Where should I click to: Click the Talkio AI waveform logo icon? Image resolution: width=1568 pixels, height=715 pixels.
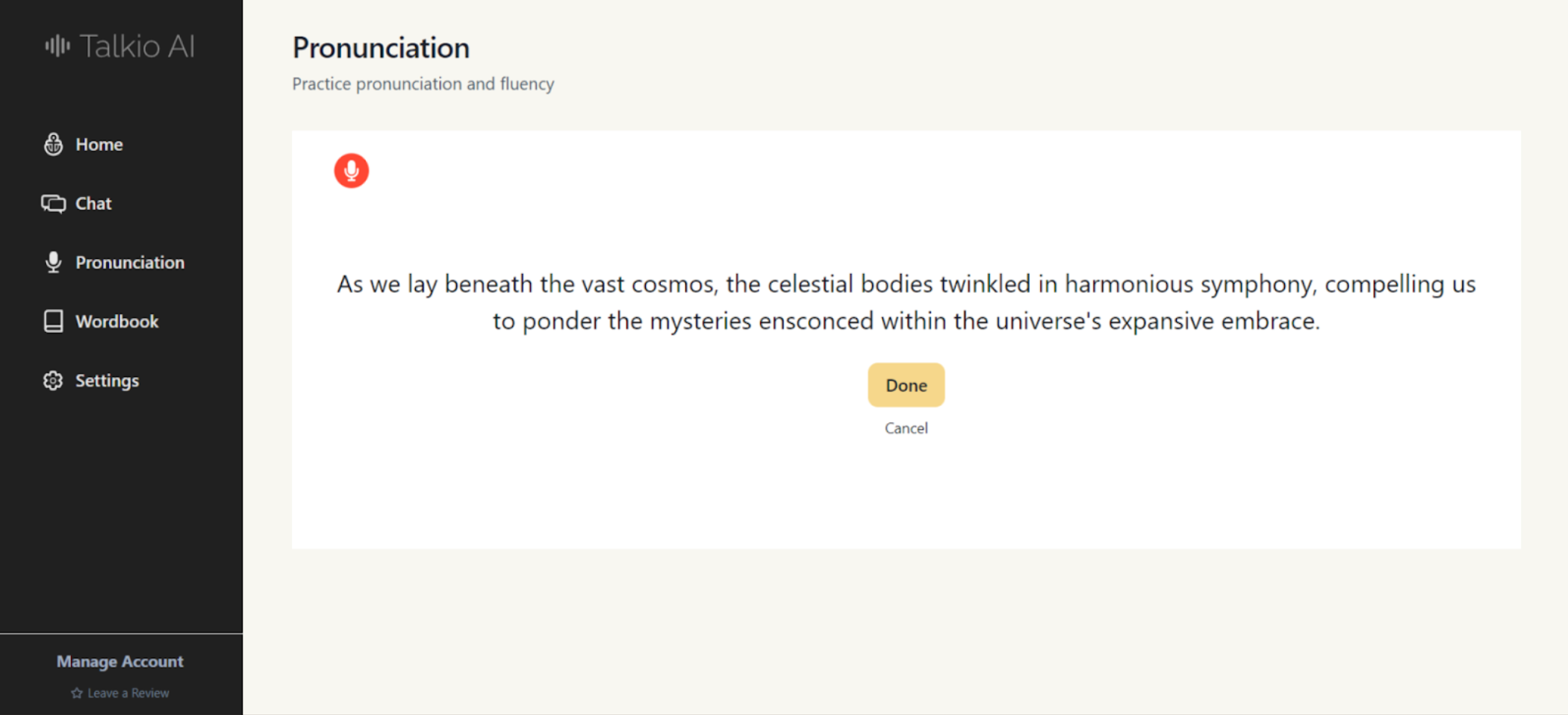tap(57, 46)
